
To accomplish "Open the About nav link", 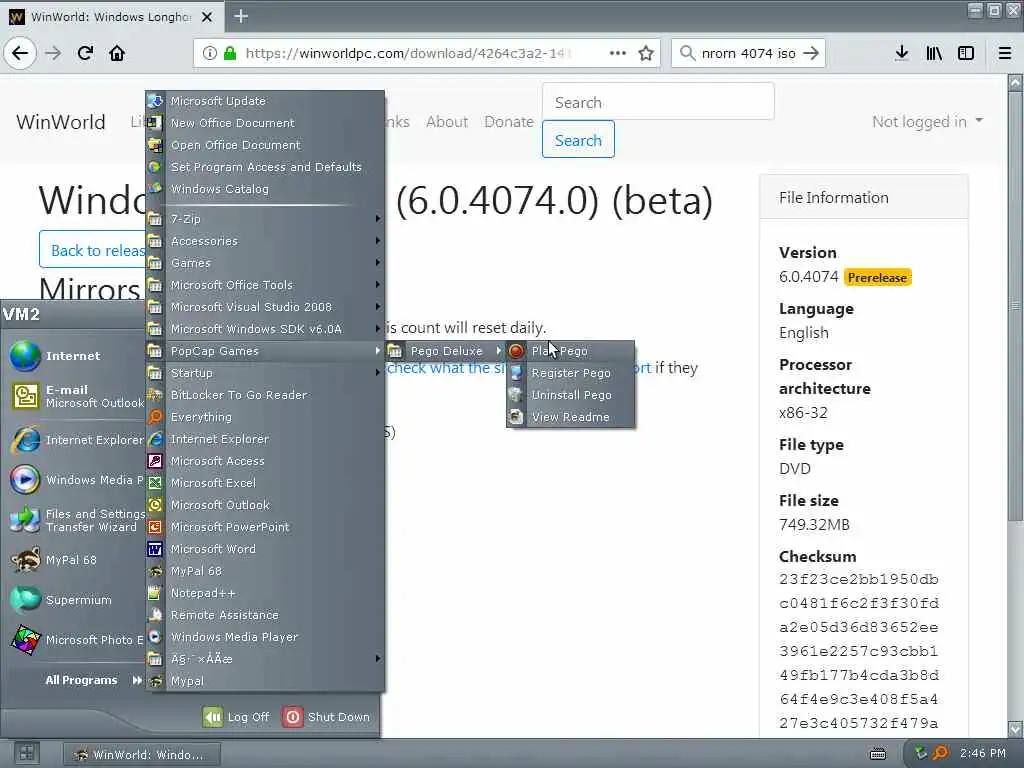I will click(x=447, y=121).
